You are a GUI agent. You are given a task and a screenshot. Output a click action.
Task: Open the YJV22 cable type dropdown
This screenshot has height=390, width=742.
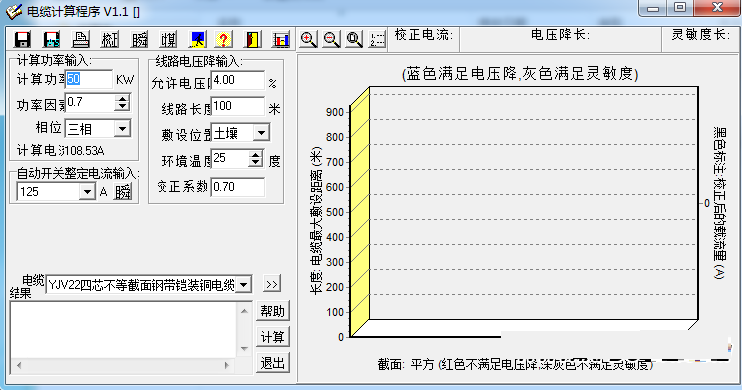click(x=243, y=284)
